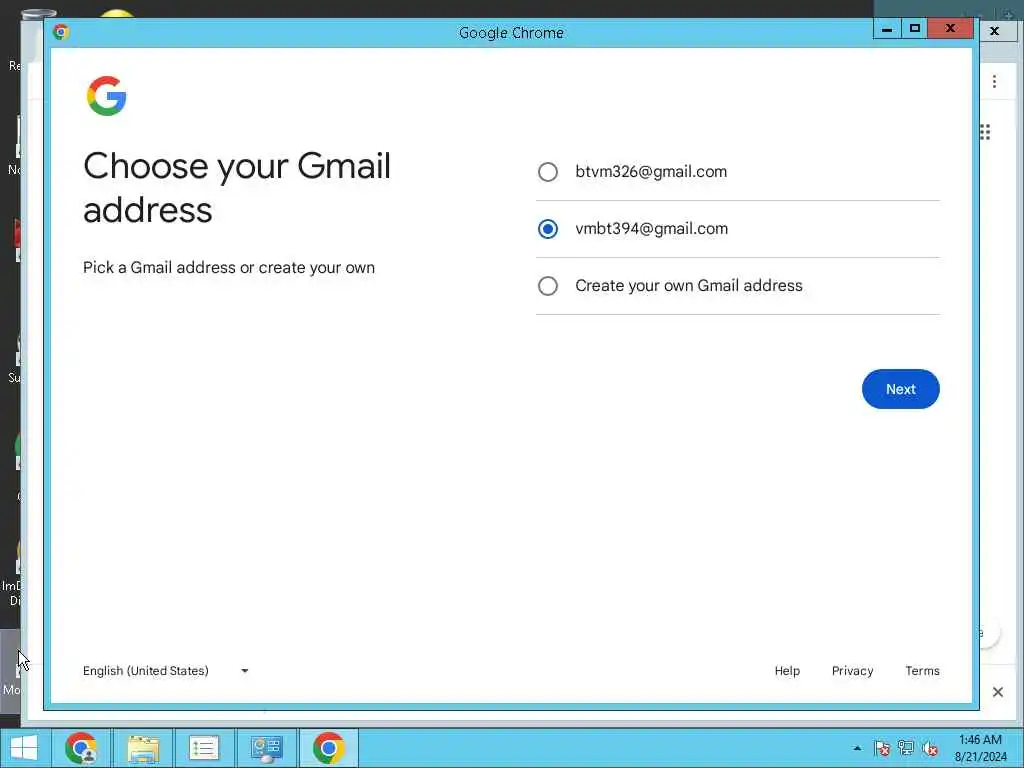Screen dimensions: 1024x768
Task: Select the vmbt394@gmail.com radio button
Action: [547, 229]
